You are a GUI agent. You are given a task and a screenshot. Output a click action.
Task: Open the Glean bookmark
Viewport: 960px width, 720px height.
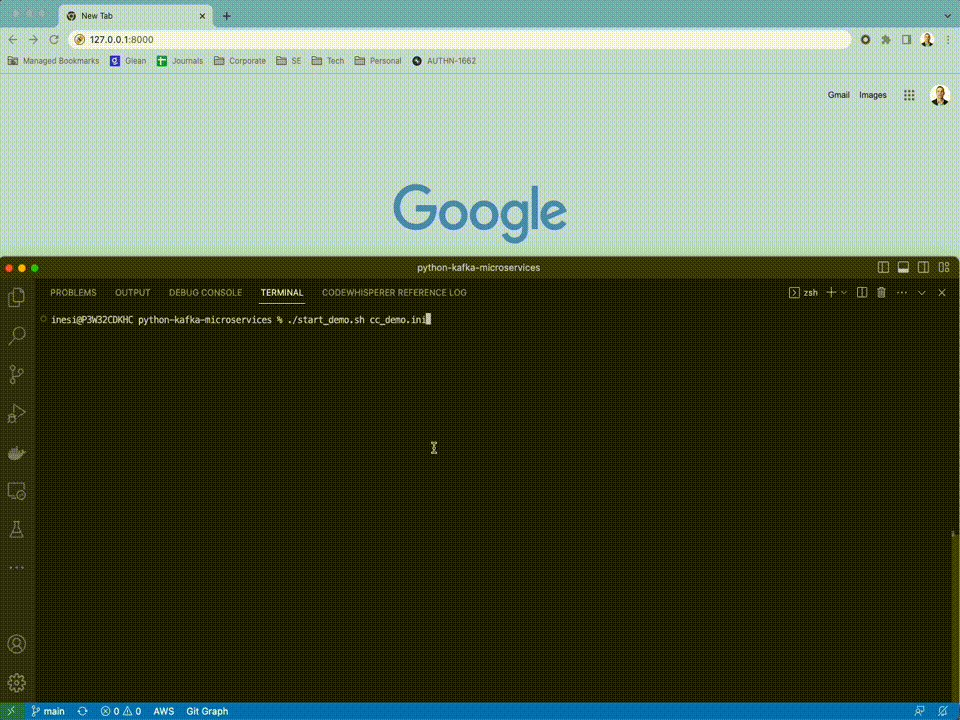pyautogui.click(x=128, y=61)
